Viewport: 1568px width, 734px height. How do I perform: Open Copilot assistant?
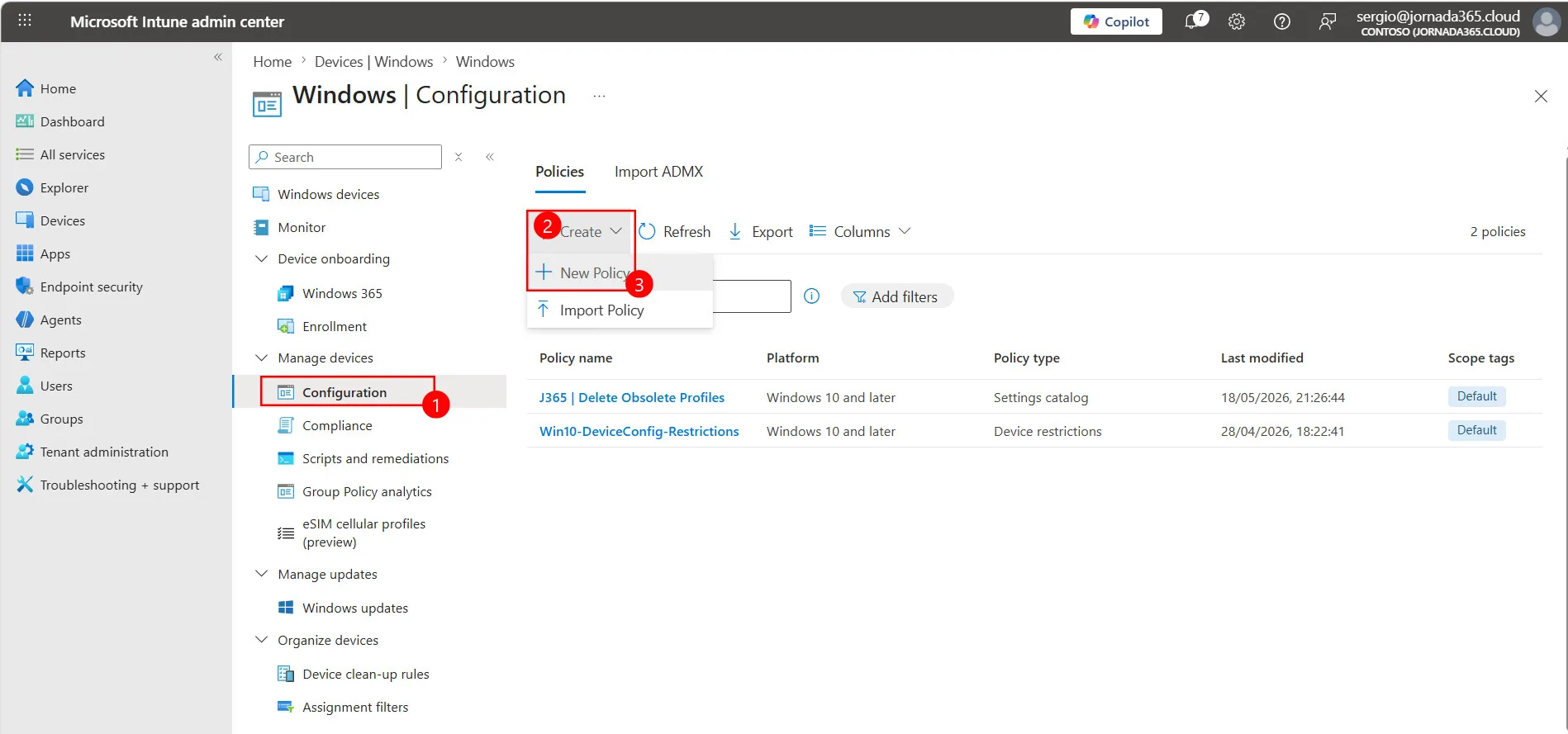click(1116, 21)
